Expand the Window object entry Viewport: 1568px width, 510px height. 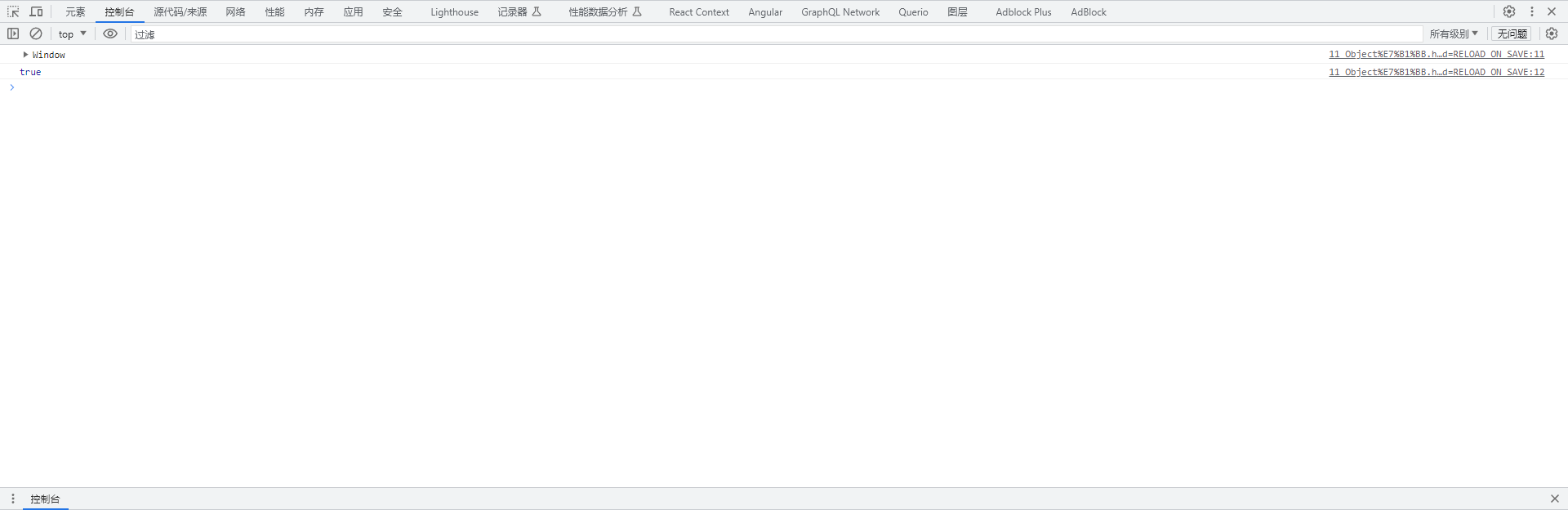pos(25,55)
